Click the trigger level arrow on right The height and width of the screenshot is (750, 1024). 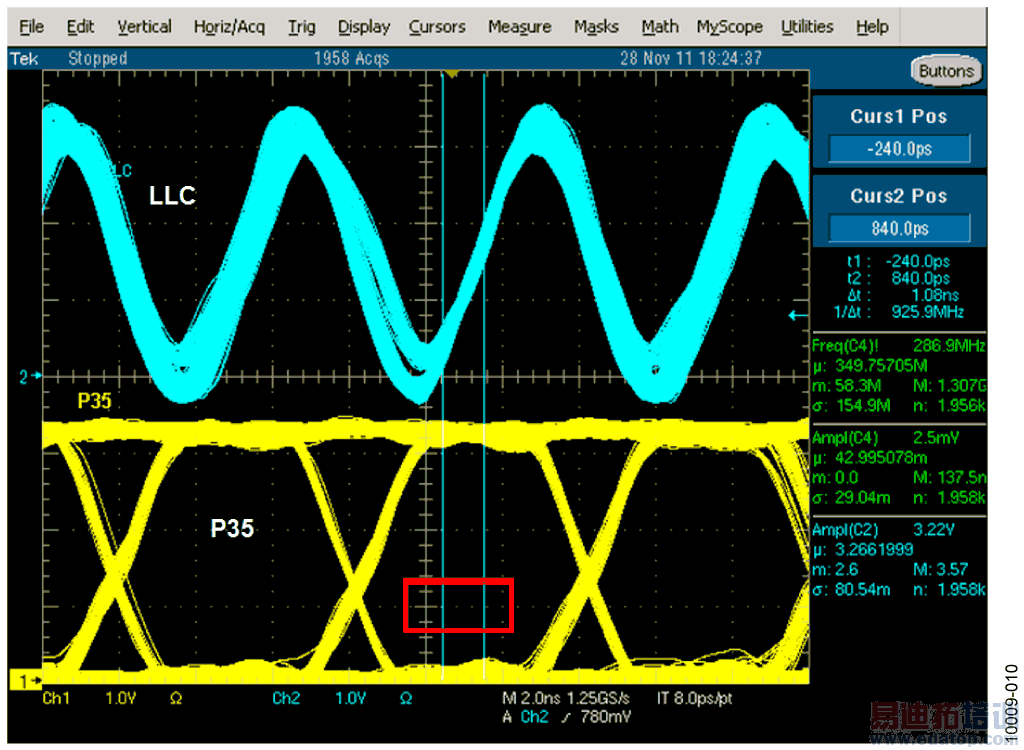tap(798, 316)
